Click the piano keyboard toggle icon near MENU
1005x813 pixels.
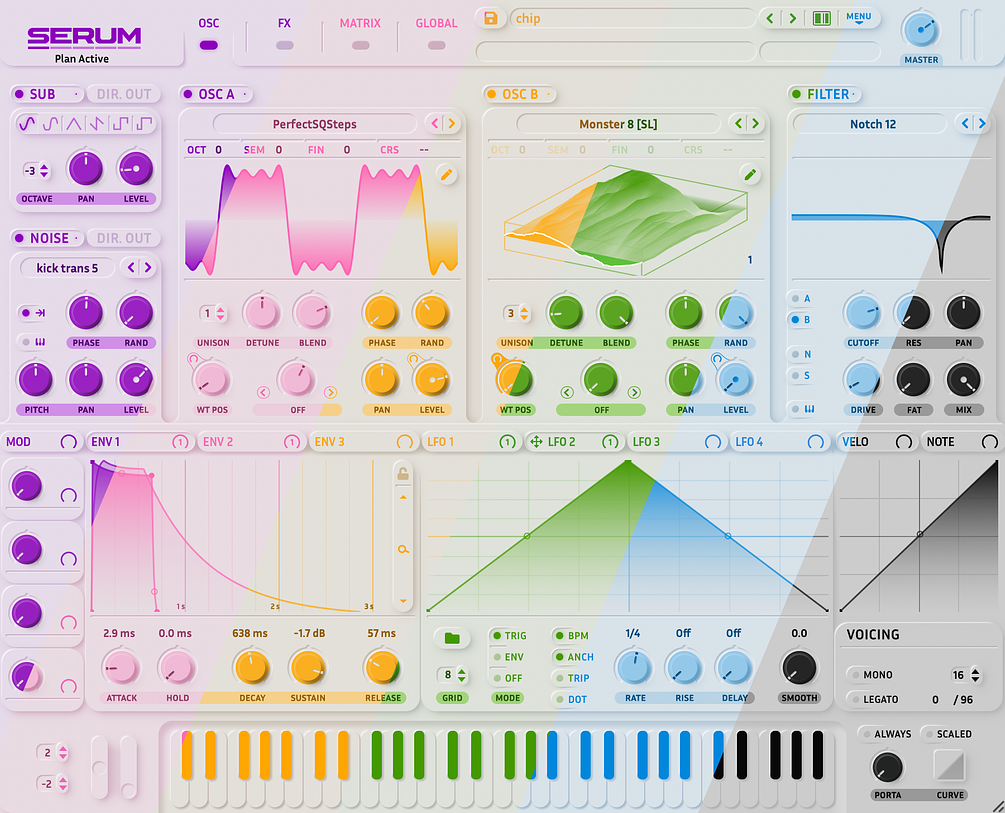pyautogui.click(x=820, y=18)
